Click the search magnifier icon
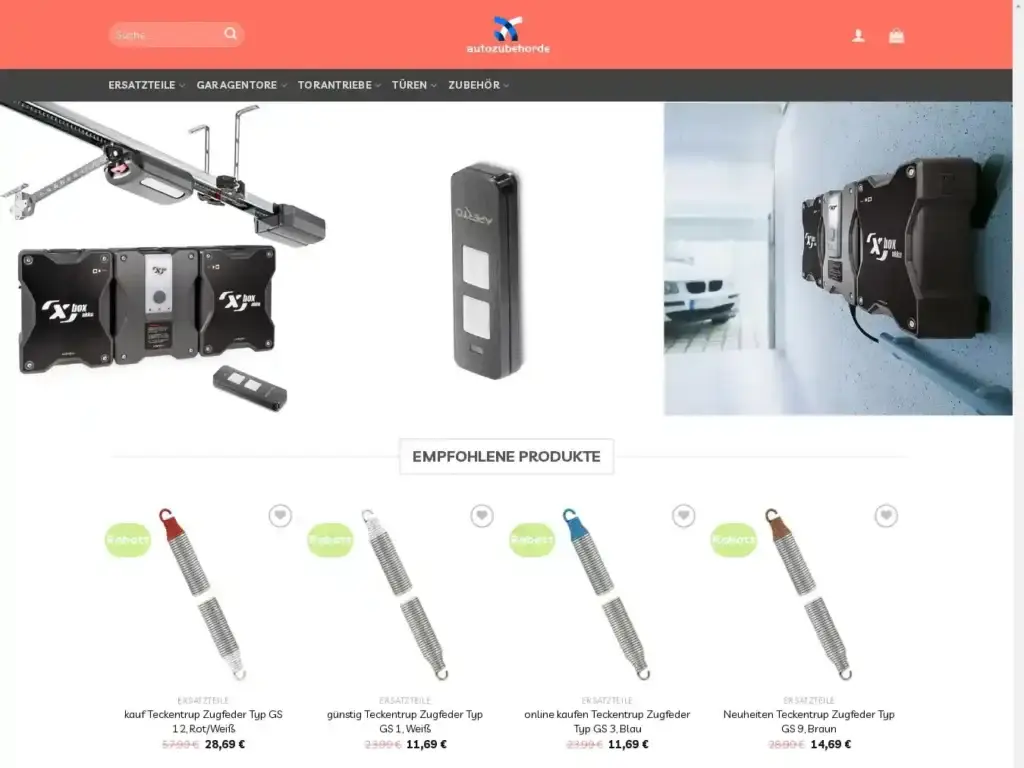1024x768 pixels. click(231, 34)
